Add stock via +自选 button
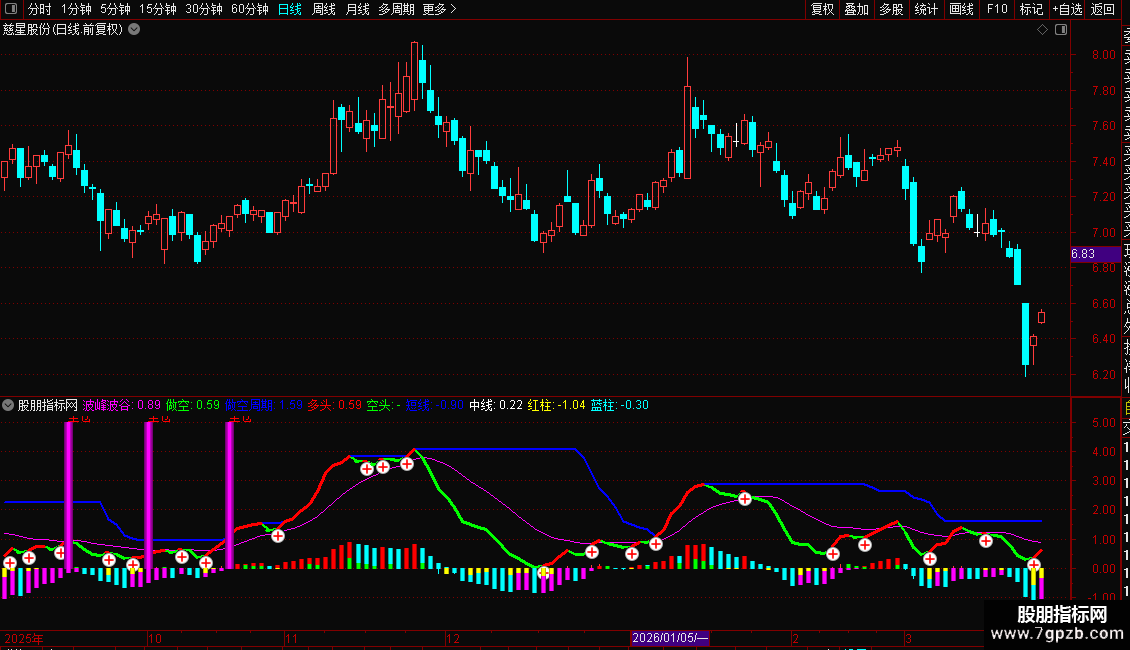 1066,9
